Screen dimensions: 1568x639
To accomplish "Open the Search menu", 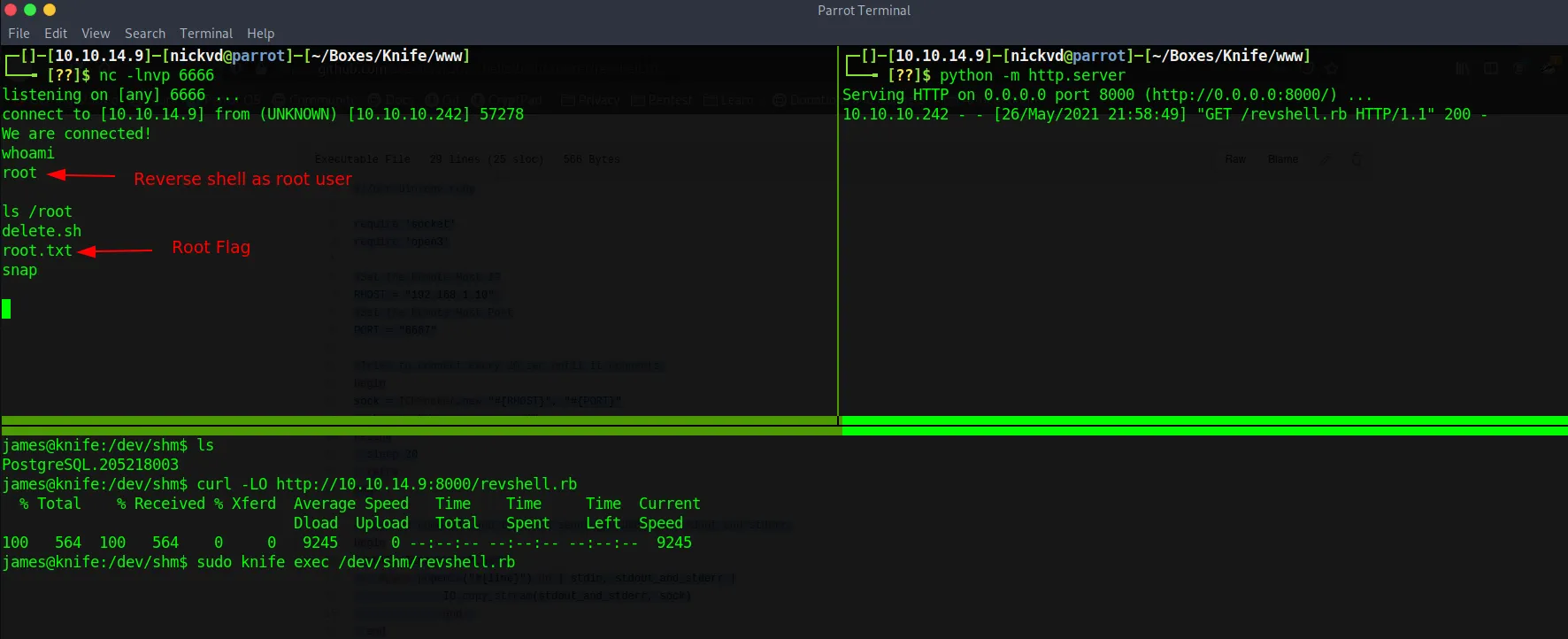I will [145, 34].
